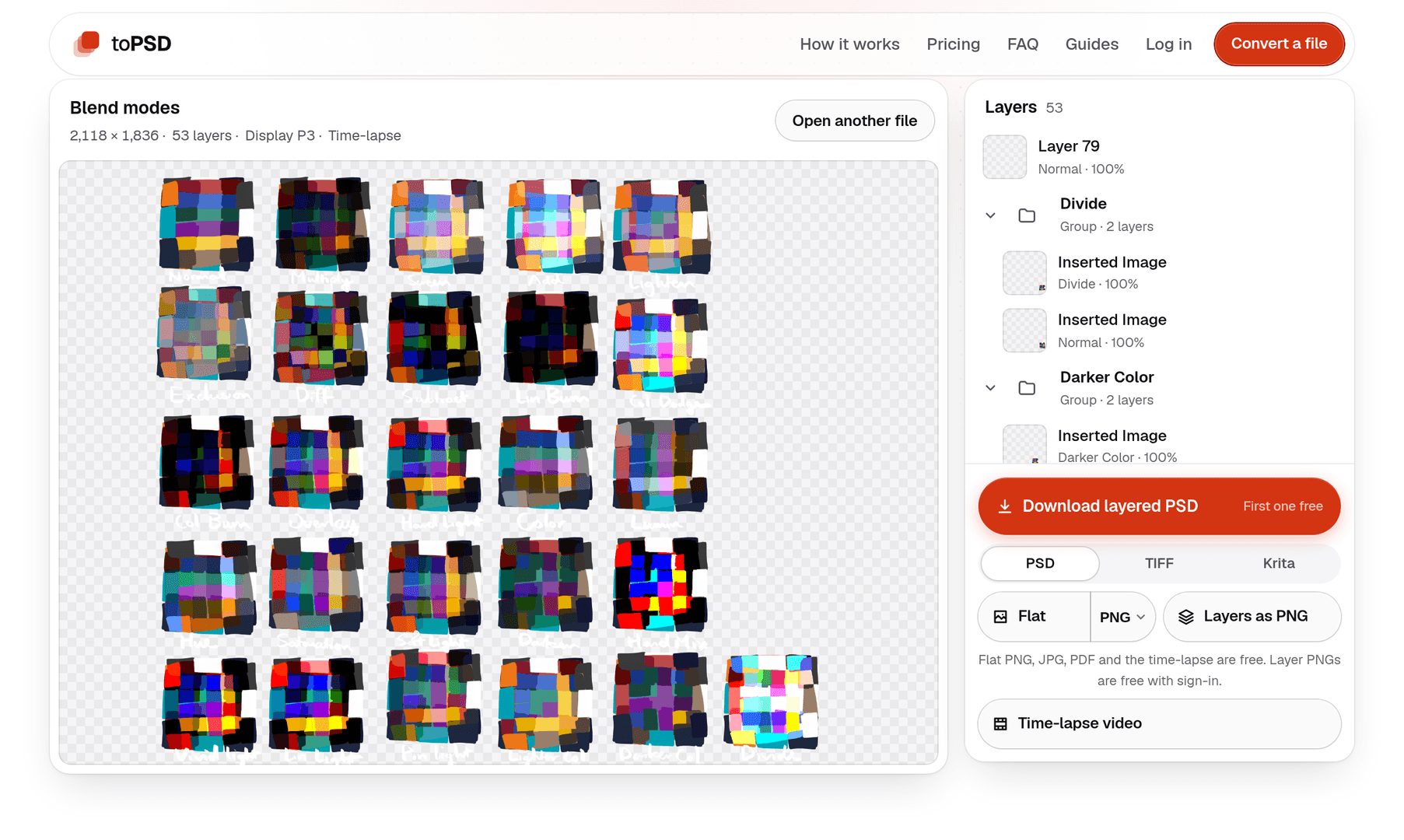Click the 'Normal · 100%' text under Layer 79
The width and height of the screenshot is (1404, 840).
1080,169
